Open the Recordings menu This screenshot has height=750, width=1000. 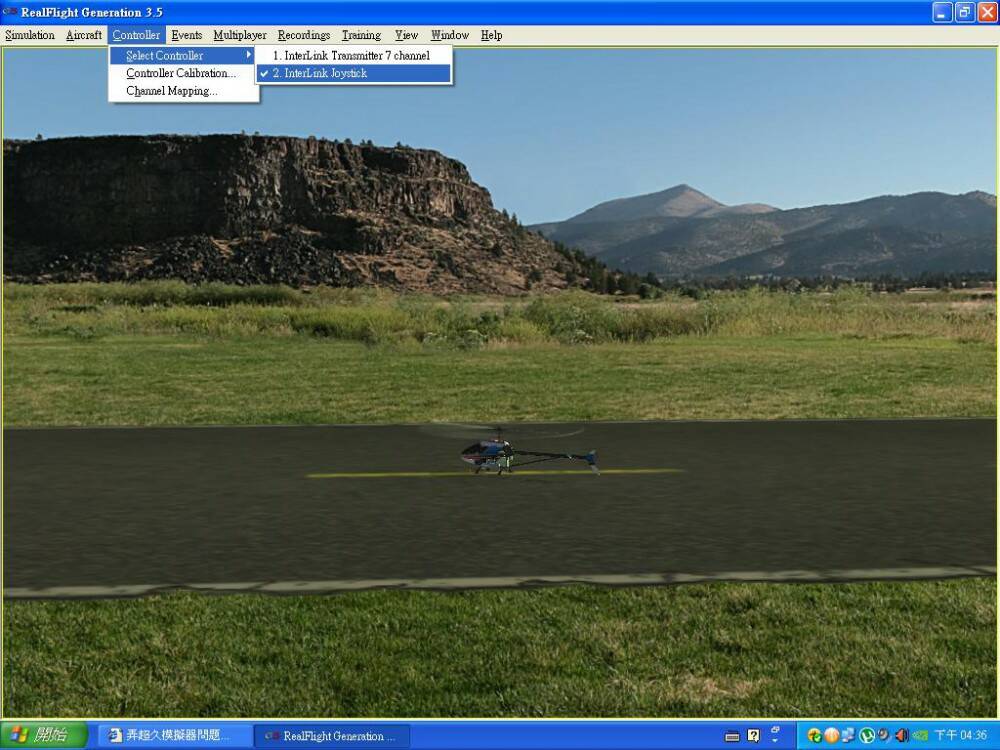[x=304, y=35]
